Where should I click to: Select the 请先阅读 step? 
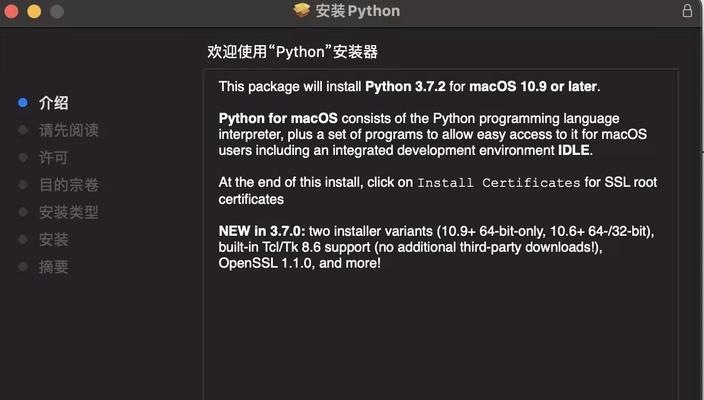click(x=69, y=130)
